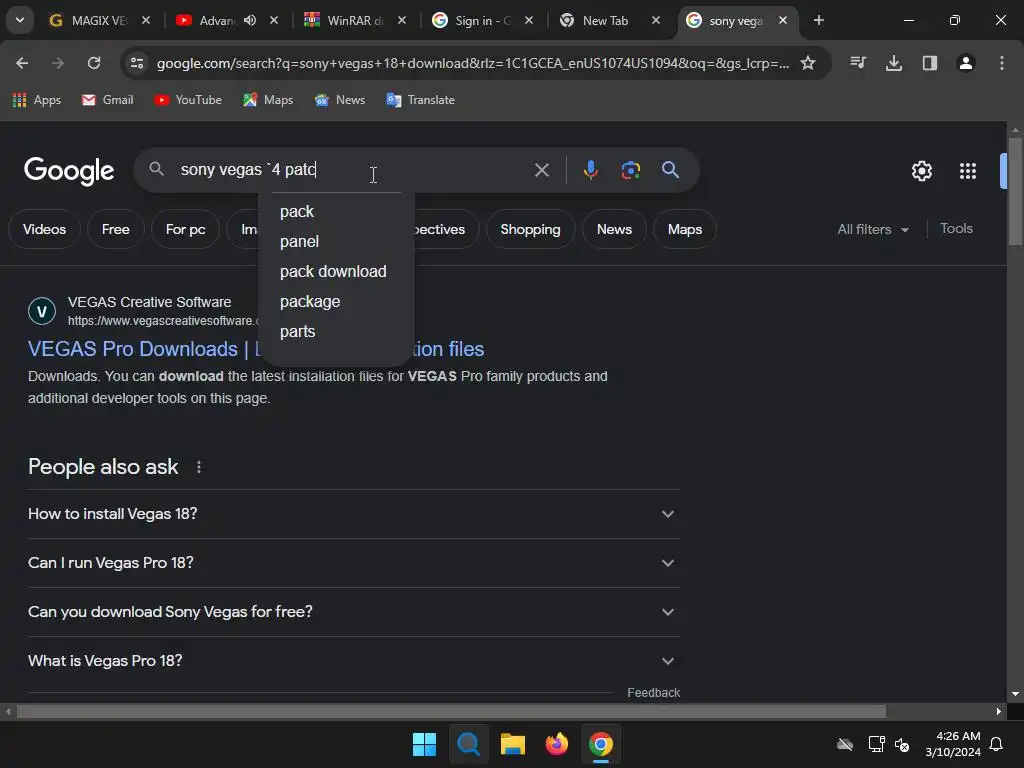The width and height of the screenshot is (1024, 768).
Task: Submit search with magnifier icon
Action: pyautogui.click(x=670, y=170)
